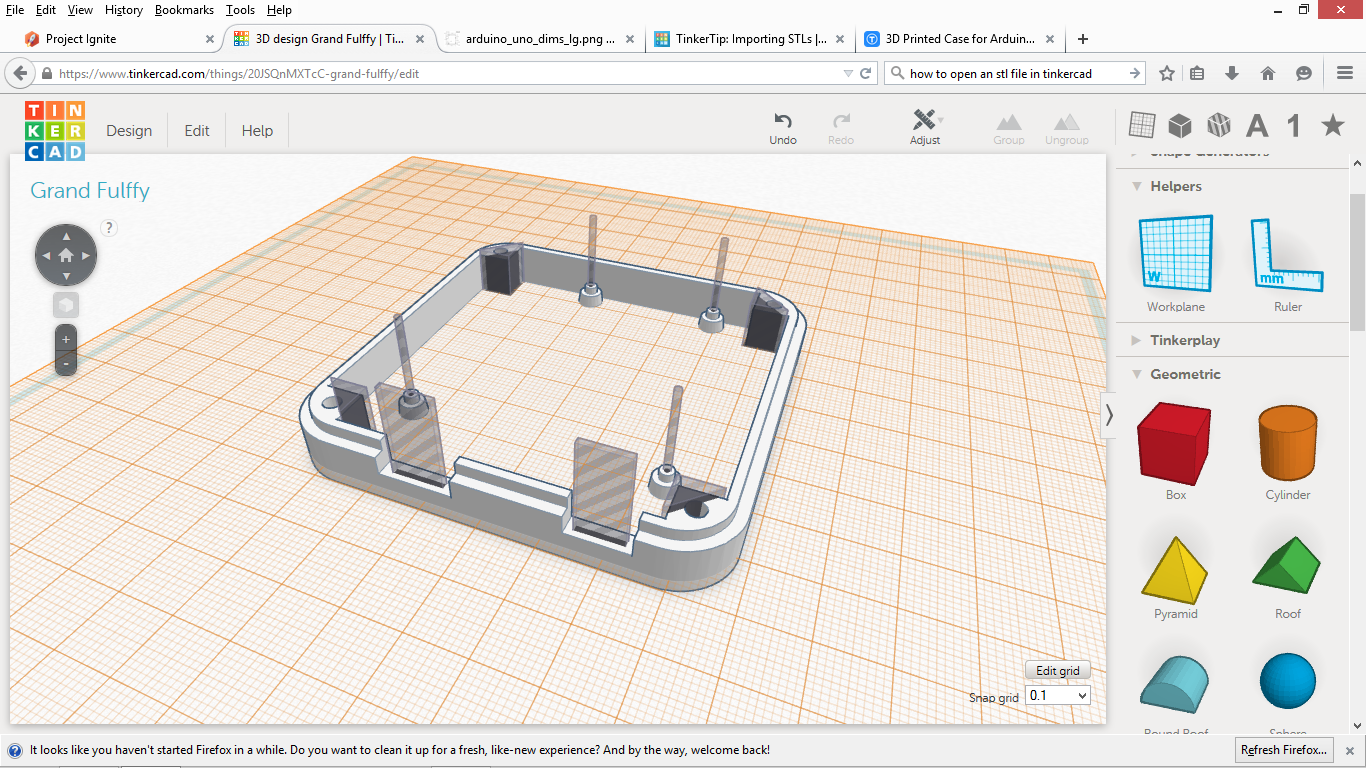The width and height of the screenshot is (1366, 768).
Task: Pick the Ruler helper
Action: point(1287,264)
